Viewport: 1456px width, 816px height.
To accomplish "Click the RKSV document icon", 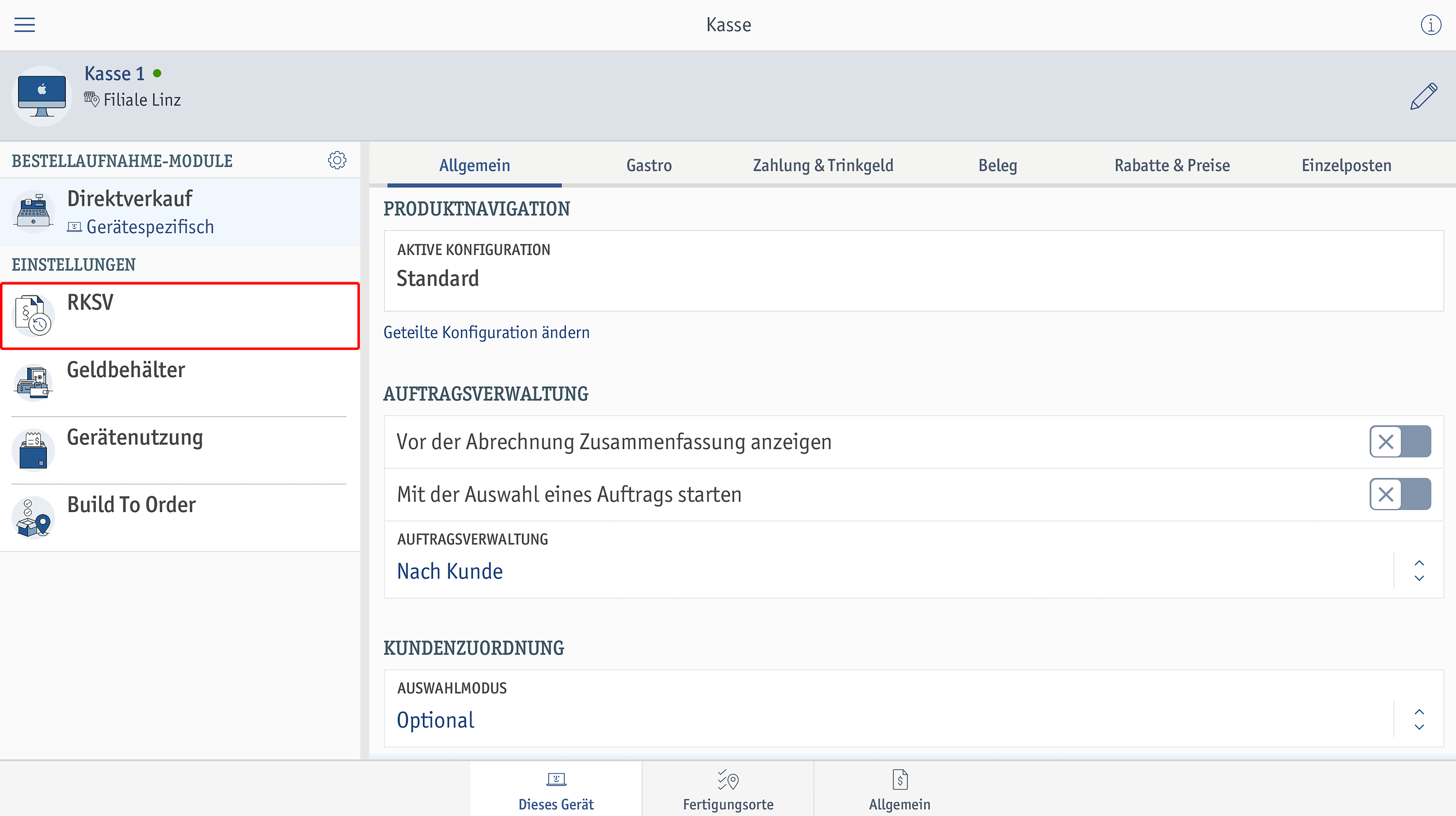I will (x=33, y=315).
